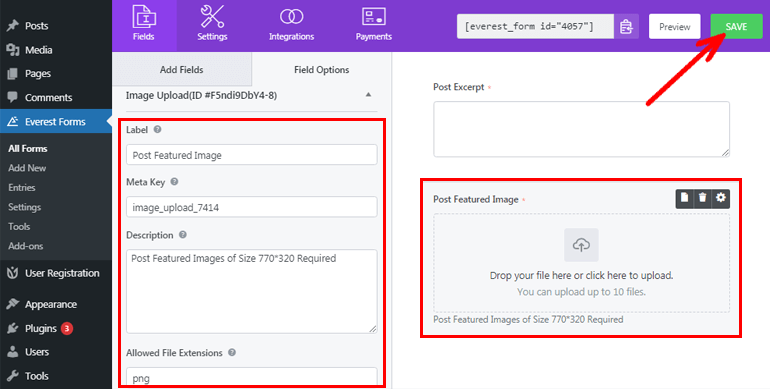This screenshot has width=770, height=389.
Task: Click 'Image Upload(ID #F5ndi9DbY4-8)' heading
Action: point(201,95)
